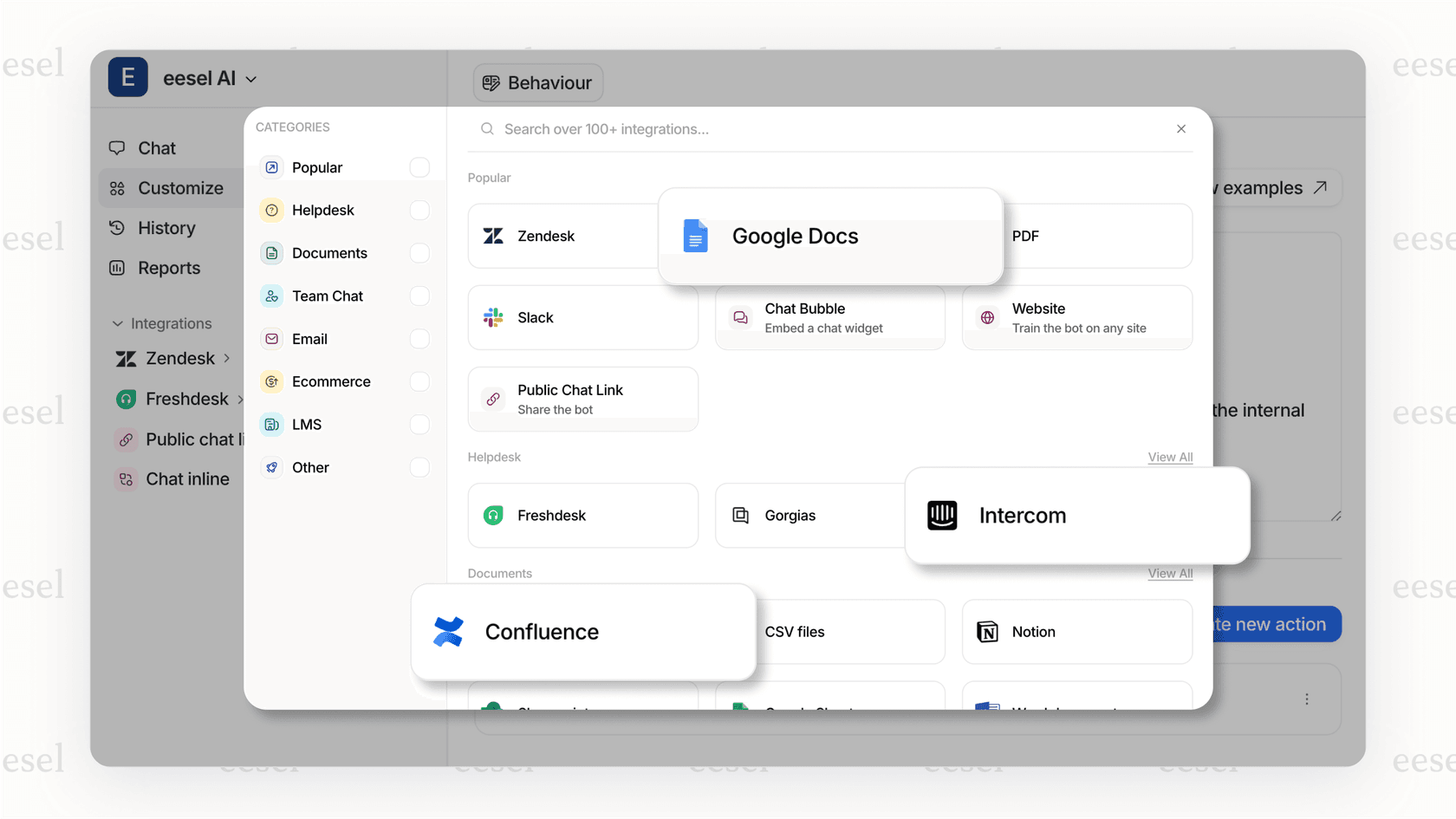Select the Chat Bubble widget card

pyautogui.click(x=830, y=317)
